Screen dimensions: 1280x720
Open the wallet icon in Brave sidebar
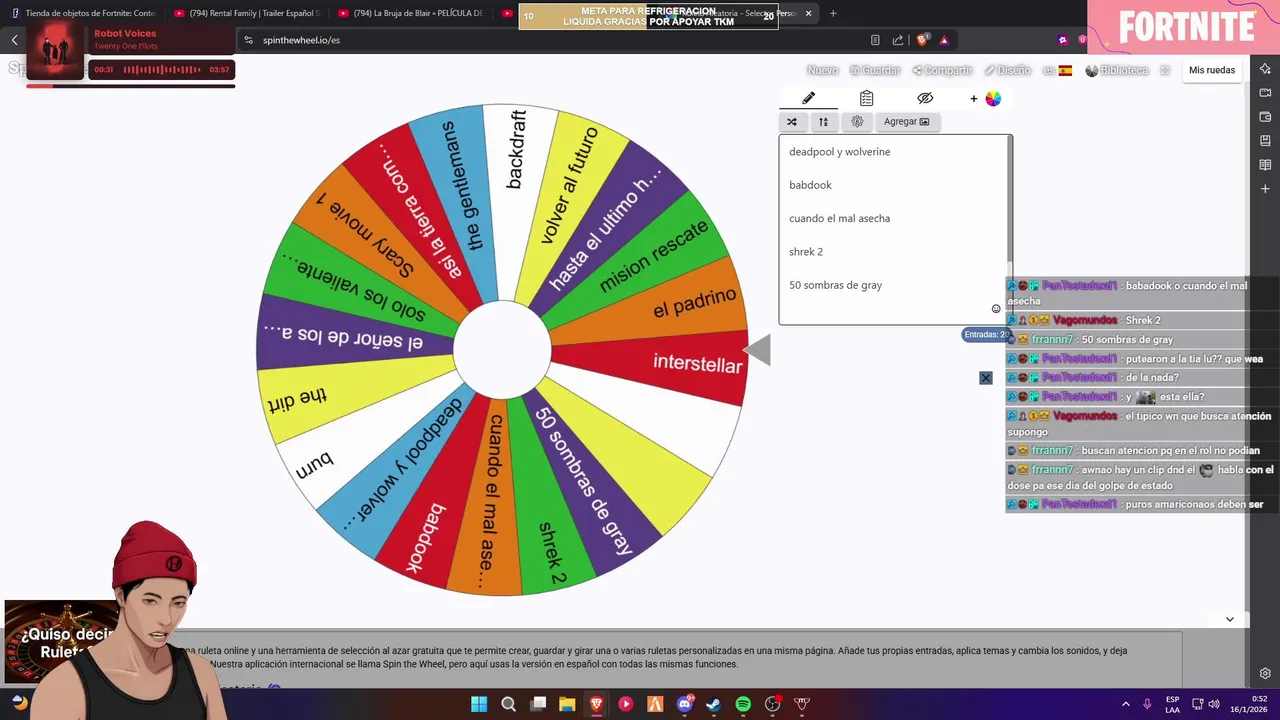[x=1265, y=117]
